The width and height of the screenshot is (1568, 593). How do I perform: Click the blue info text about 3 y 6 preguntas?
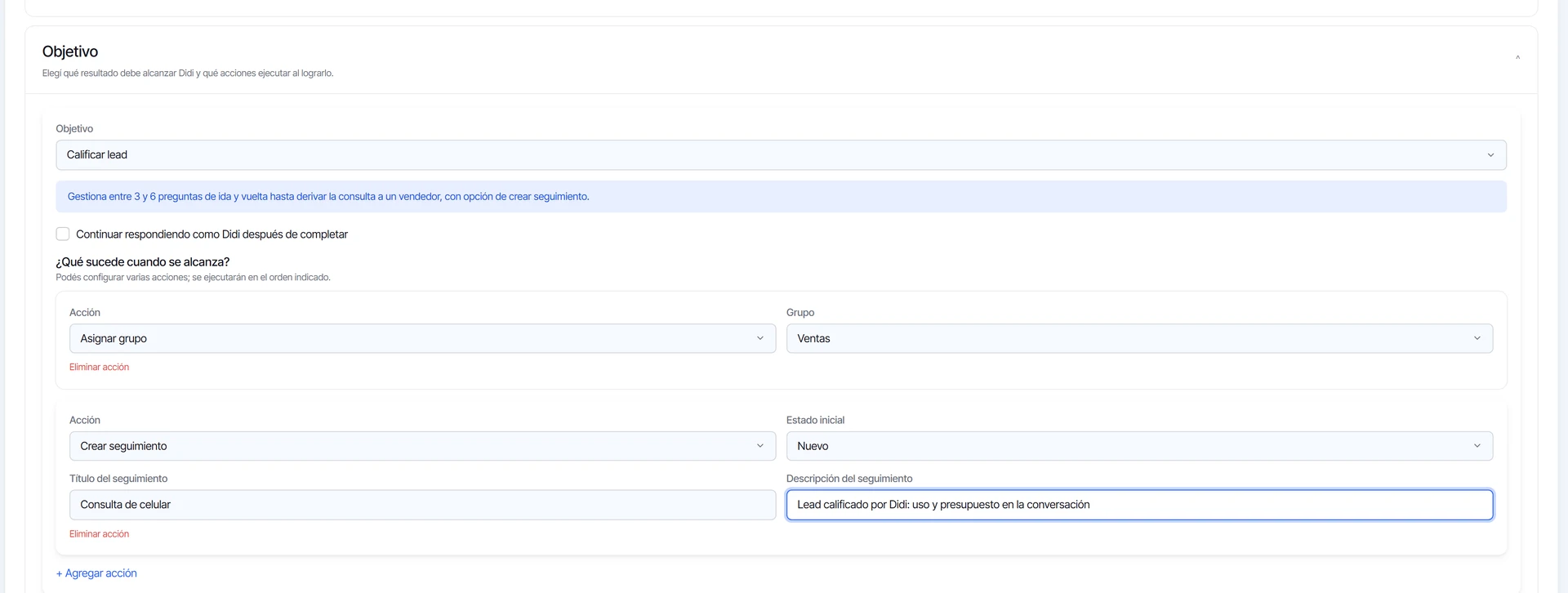tap(328, 197)
